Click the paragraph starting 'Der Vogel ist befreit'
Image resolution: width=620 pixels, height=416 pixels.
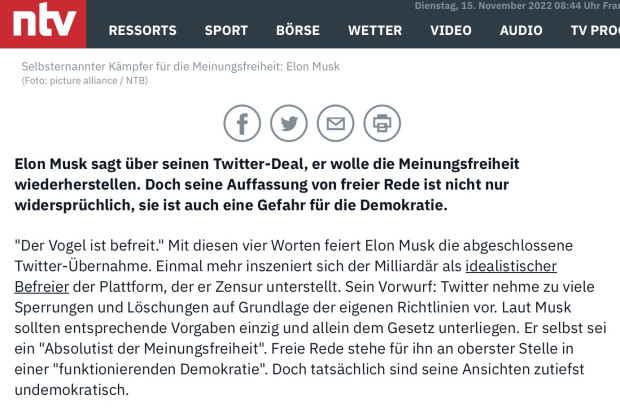(310, 318)
